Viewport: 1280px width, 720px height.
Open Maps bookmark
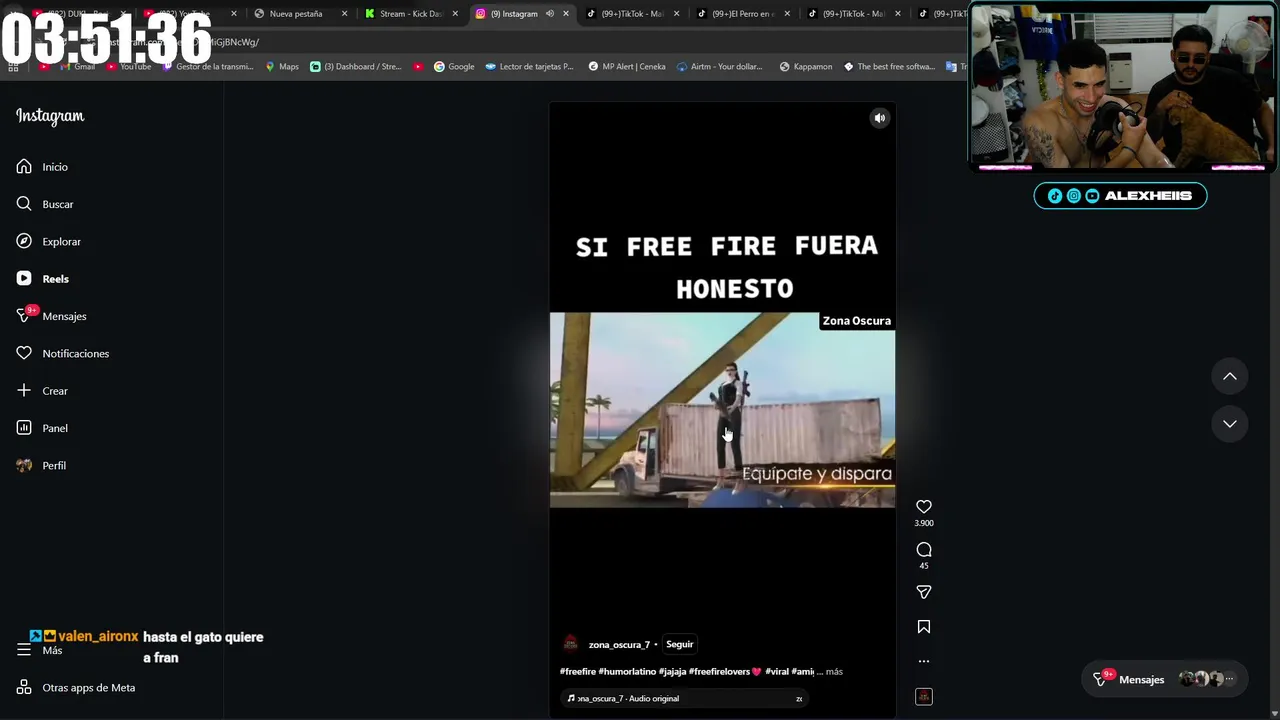pos(282,67)
